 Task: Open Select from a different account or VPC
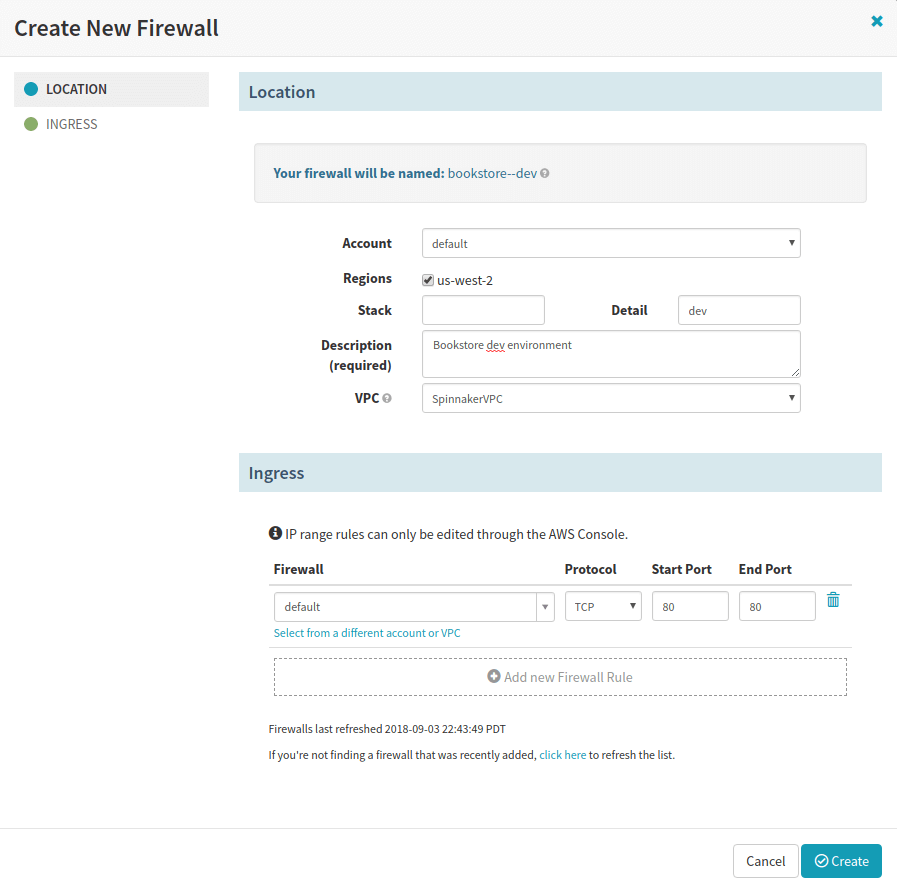(x=366, y=632)
